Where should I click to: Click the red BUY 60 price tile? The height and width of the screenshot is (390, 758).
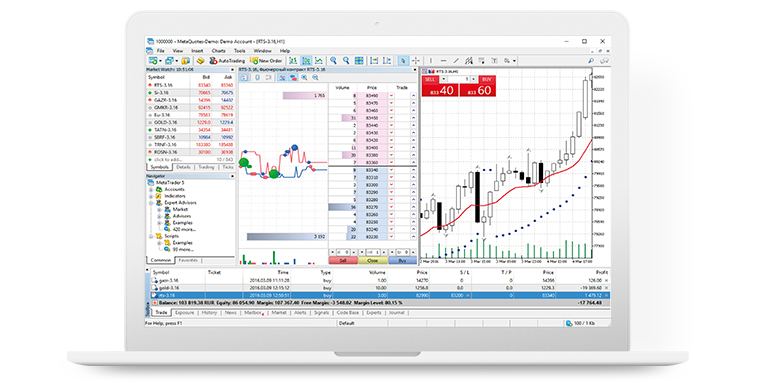478,90
